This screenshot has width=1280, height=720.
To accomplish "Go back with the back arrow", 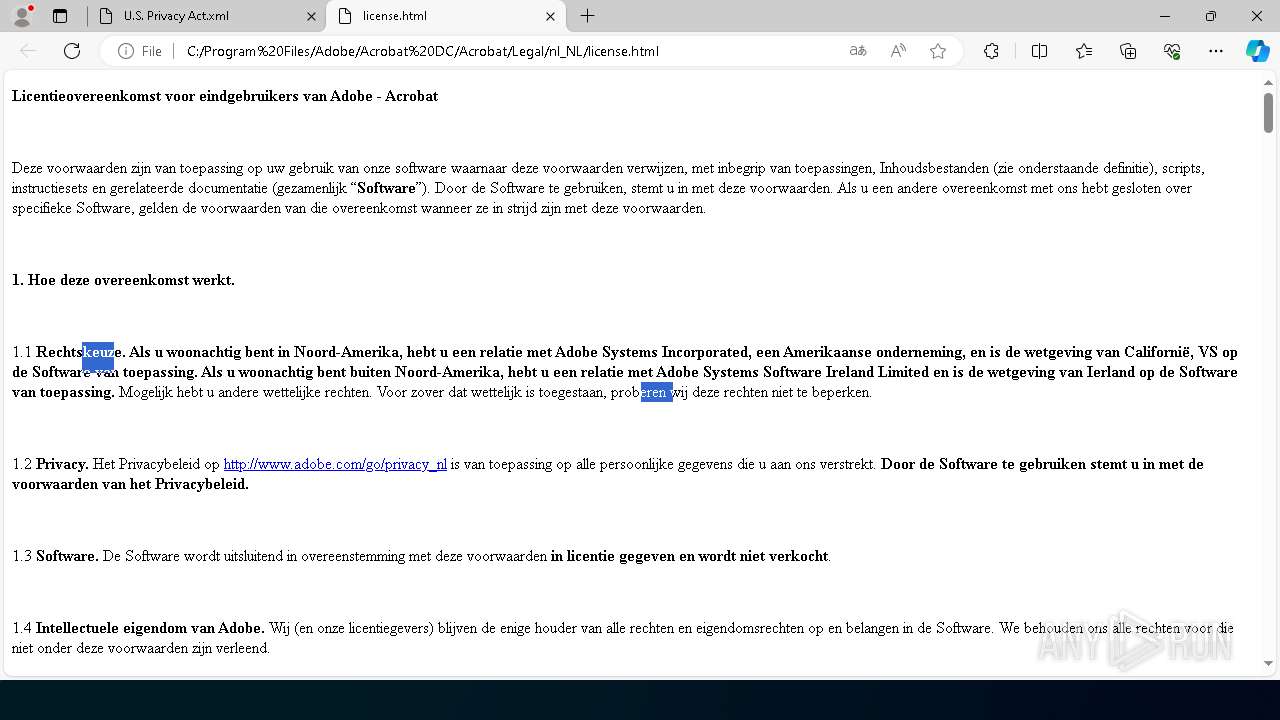I will pos(28,51).
